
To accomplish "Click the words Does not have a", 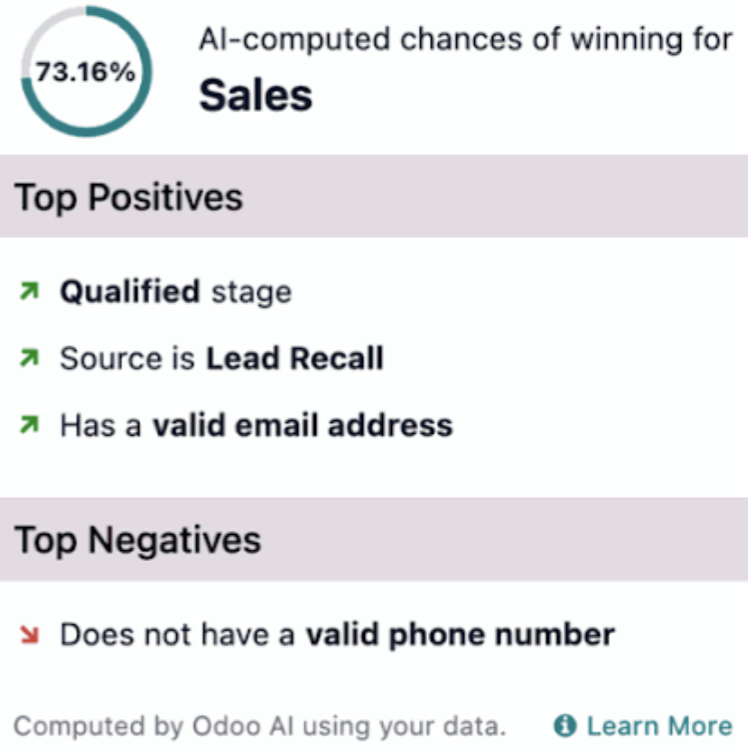I will coord(178,635).
